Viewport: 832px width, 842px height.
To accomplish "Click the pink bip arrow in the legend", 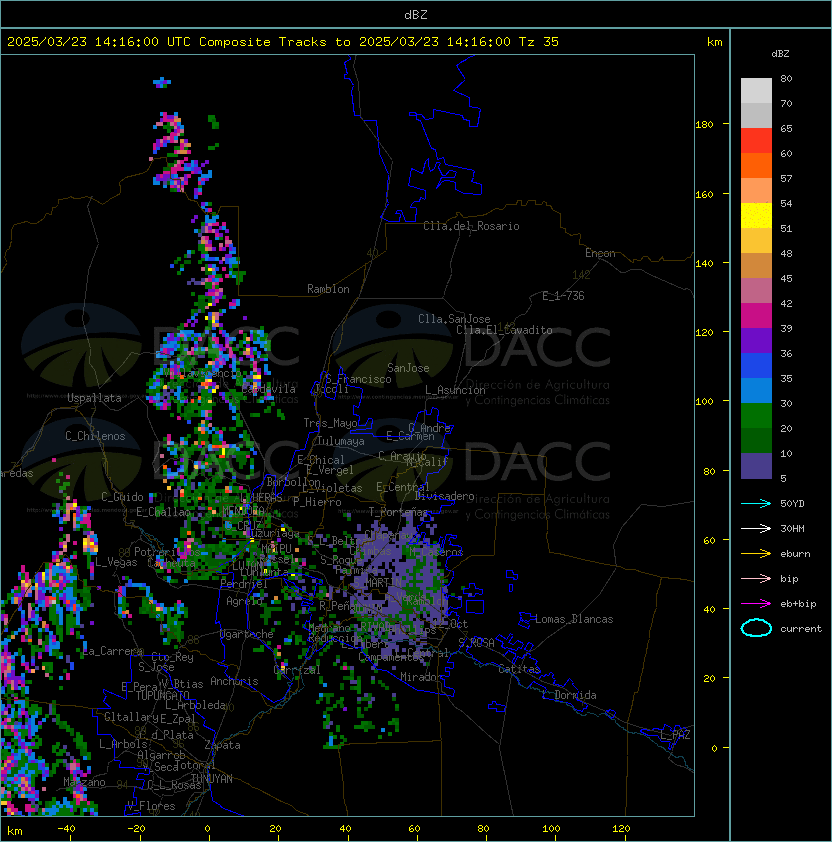I will pos(756,578).
